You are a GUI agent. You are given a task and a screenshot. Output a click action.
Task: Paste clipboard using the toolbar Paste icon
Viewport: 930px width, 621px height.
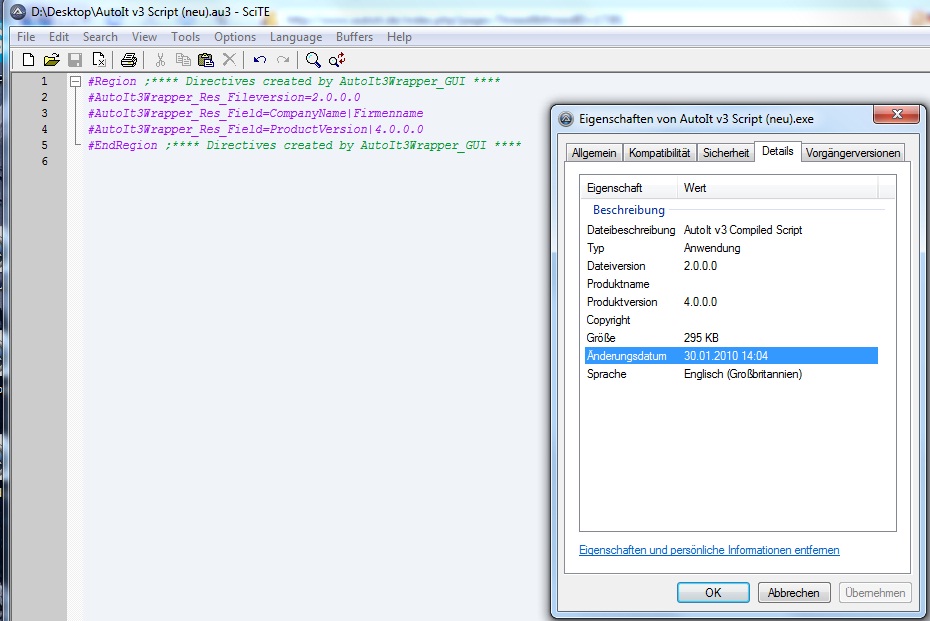pos(206,60)
